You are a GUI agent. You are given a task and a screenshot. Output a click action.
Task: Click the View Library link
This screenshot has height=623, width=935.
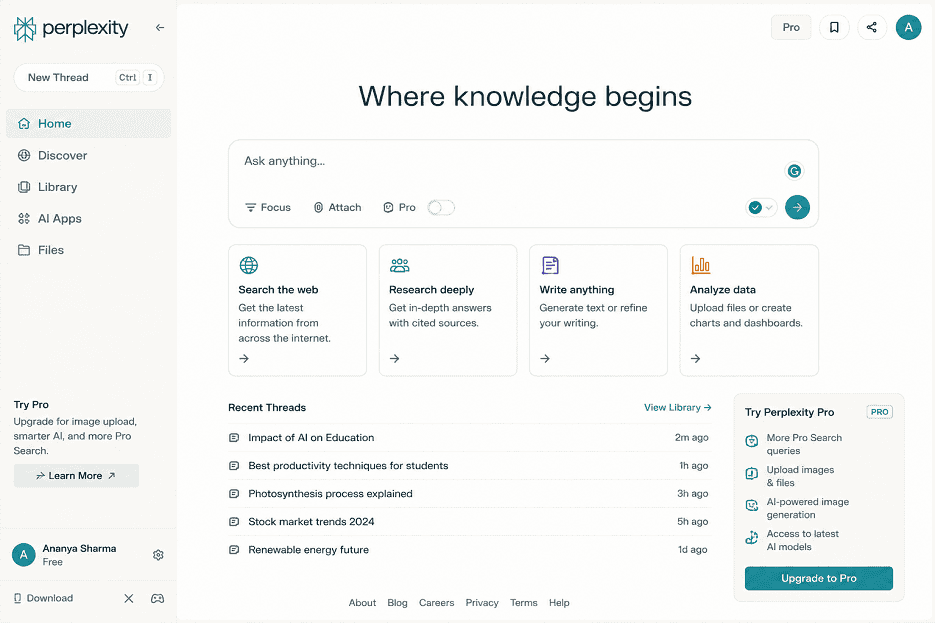tap(677, 407)
